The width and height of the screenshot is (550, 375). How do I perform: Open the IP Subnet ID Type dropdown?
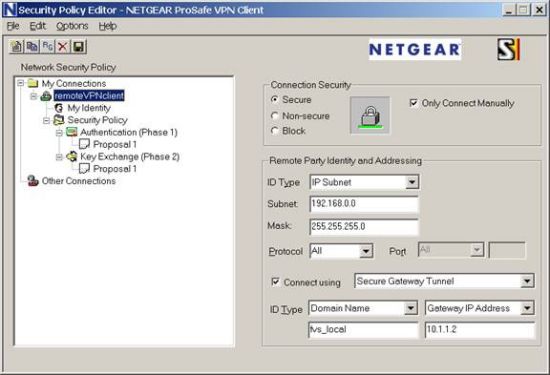click(x=412, y=182)
